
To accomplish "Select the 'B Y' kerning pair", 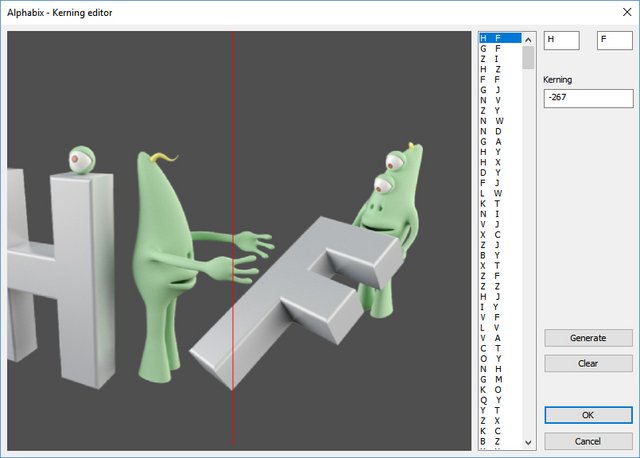I will click(x=500, y=255).
